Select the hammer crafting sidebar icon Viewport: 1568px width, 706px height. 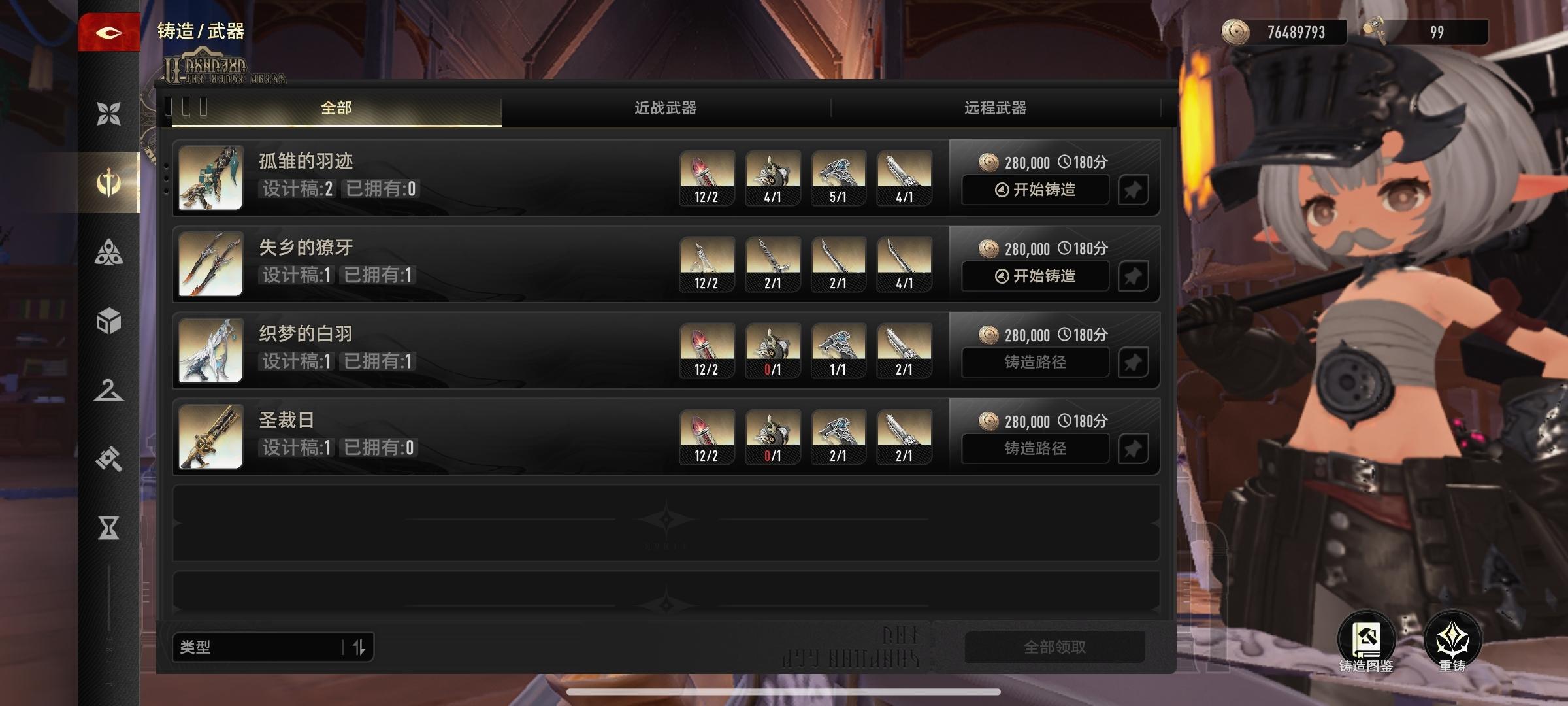(x=108, y=458)
